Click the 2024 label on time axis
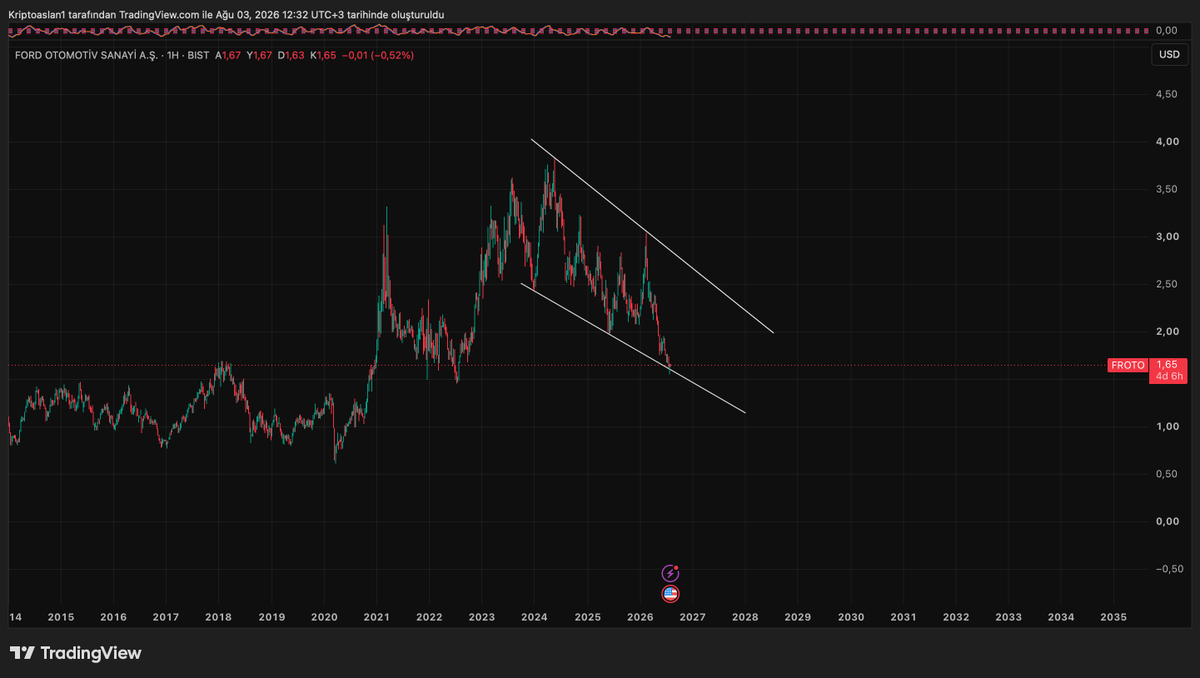Viewport: 1200px width, 678px height. tap(534, 617)
